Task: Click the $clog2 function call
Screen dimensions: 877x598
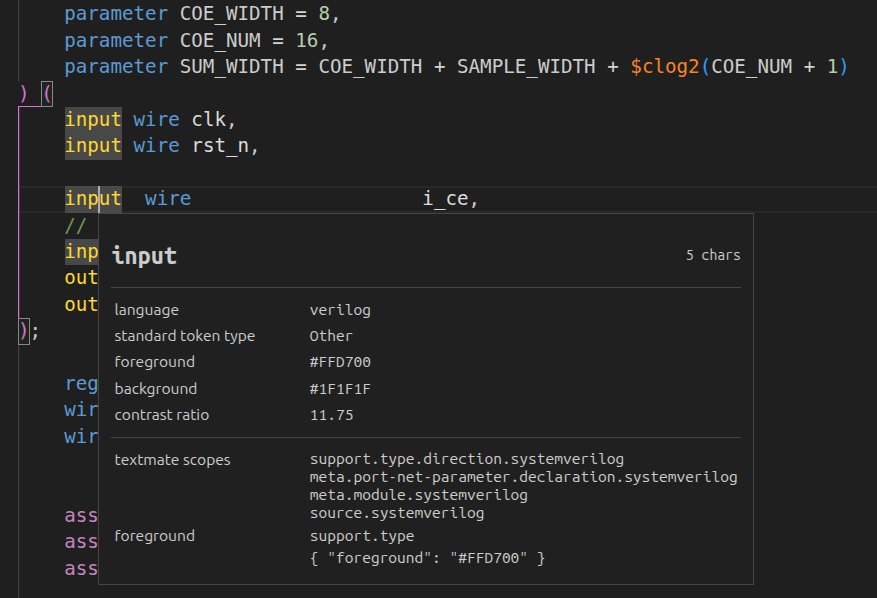Action: point(665,66)
